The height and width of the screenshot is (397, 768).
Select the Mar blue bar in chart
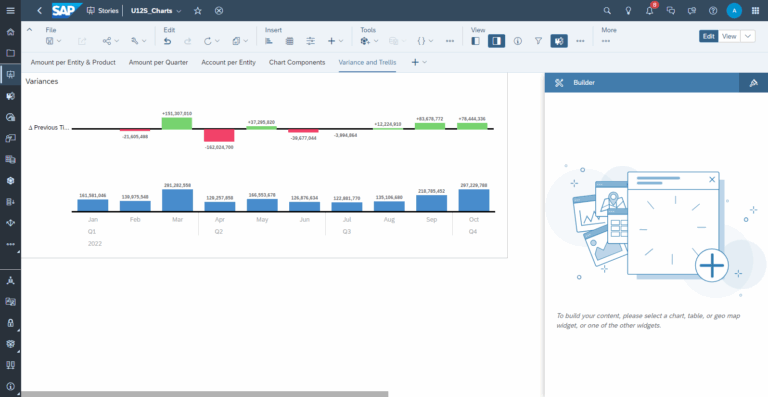coord(177,200)
